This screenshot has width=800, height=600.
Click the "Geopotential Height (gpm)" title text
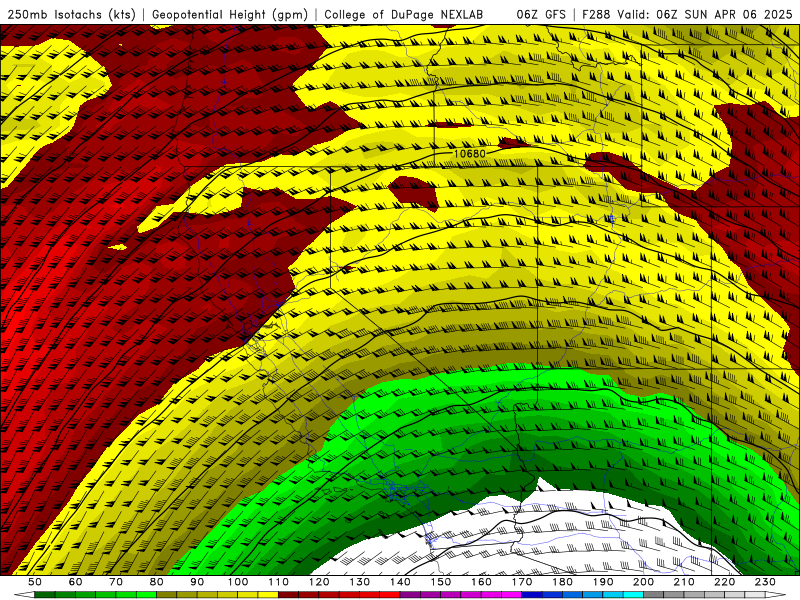click(x=230, y=15)
